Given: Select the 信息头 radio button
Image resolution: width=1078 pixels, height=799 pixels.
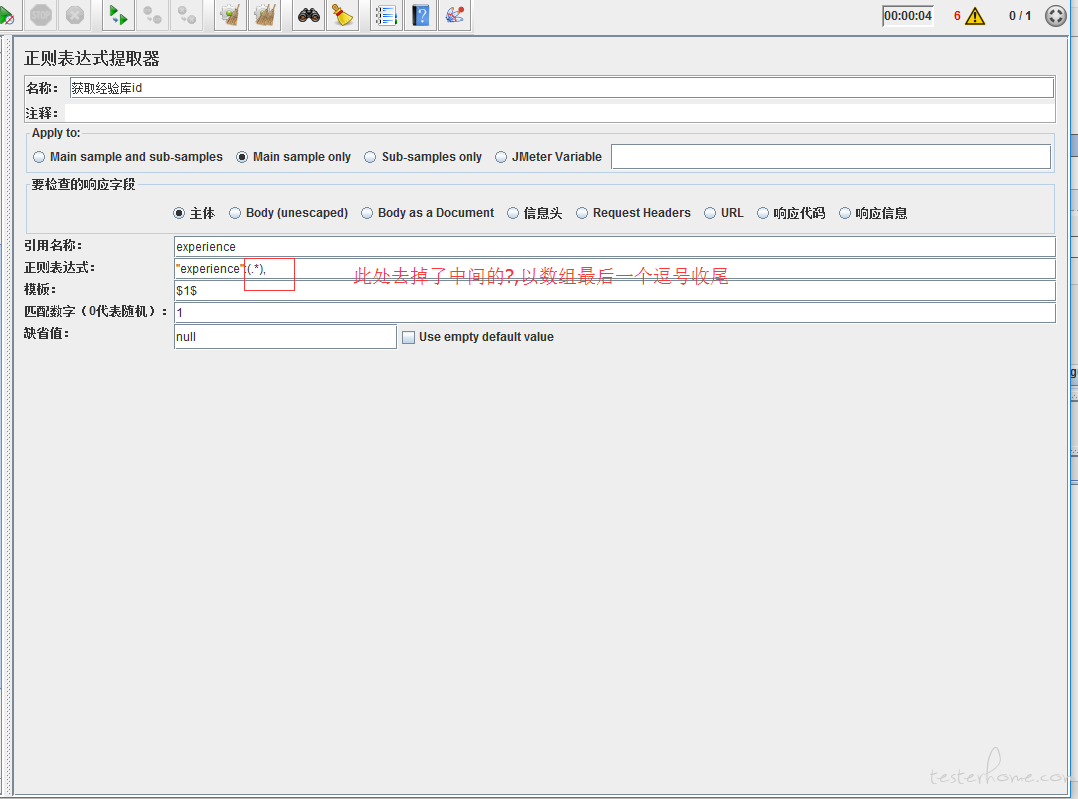Looking at the screenshot, I should [x=513, y=213].
